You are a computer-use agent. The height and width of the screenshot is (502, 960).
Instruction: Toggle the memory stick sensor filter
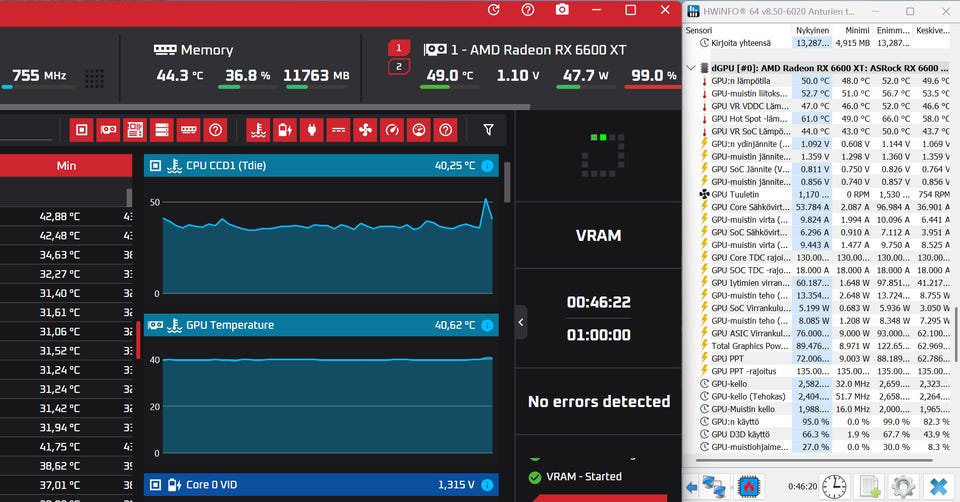click(189, 130)
